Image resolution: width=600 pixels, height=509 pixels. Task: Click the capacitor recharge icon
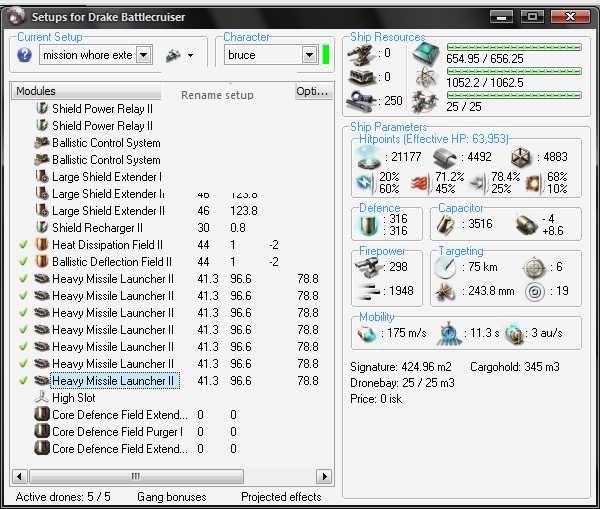[526, 225]
